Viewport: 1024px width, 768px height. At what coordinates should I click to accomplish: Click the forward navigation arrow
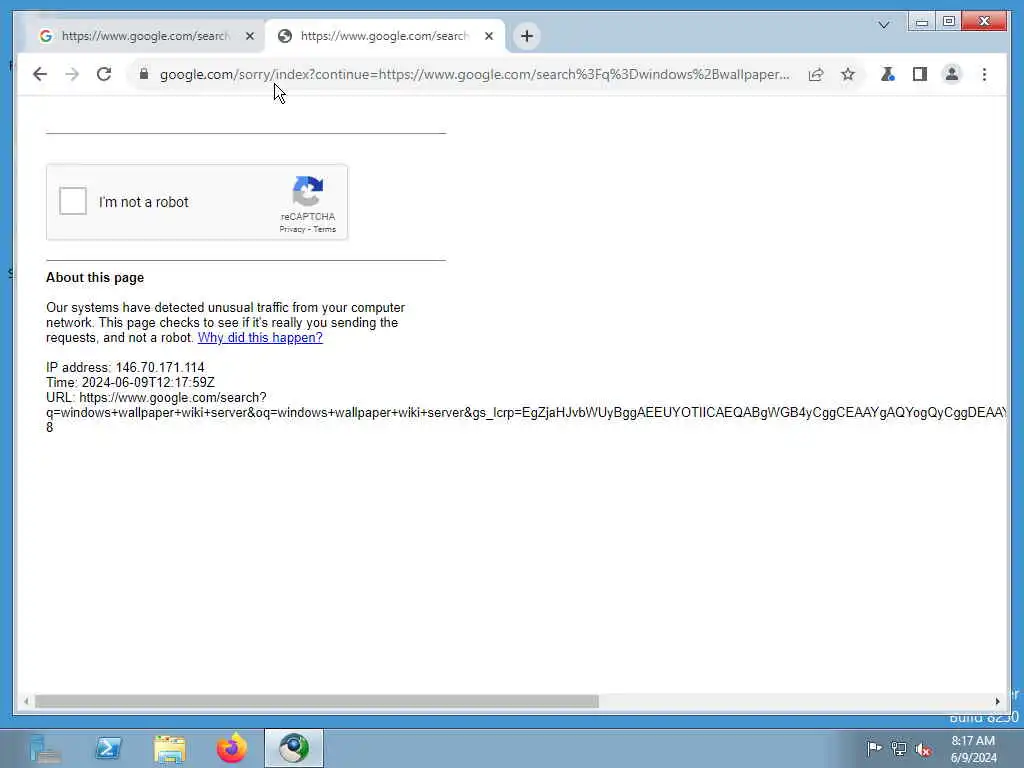pos(72,74)
